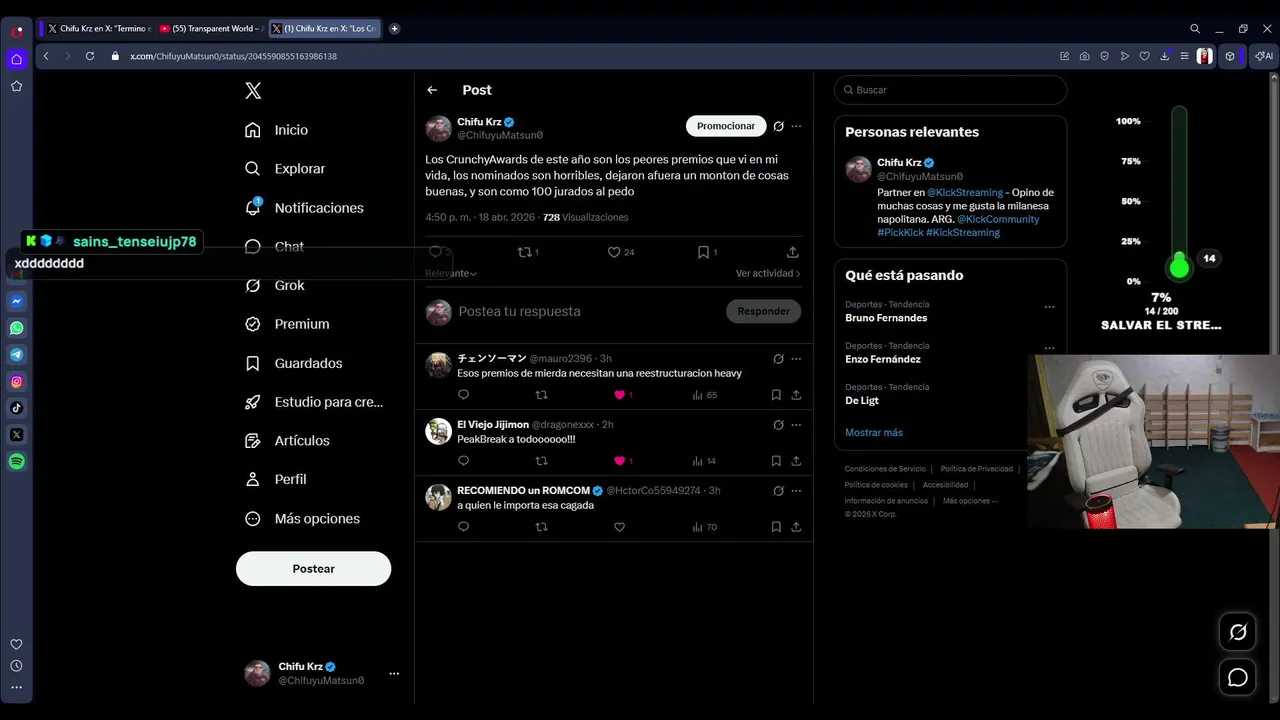Open Más opciones in left navigation
The width and height of the screenshot is (1280, 720).
(303, 518)
